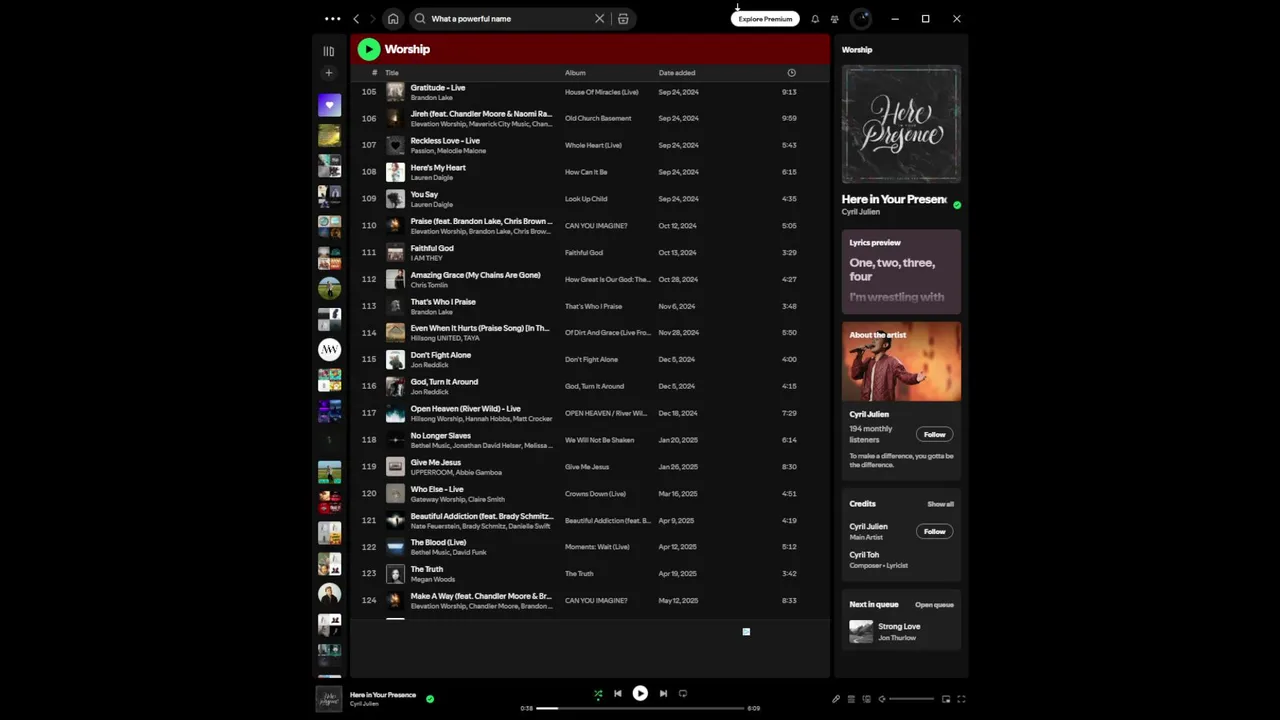Create a playlist with the plus icon
This screenshot has width=1280, height=720.
pos(329,73)
